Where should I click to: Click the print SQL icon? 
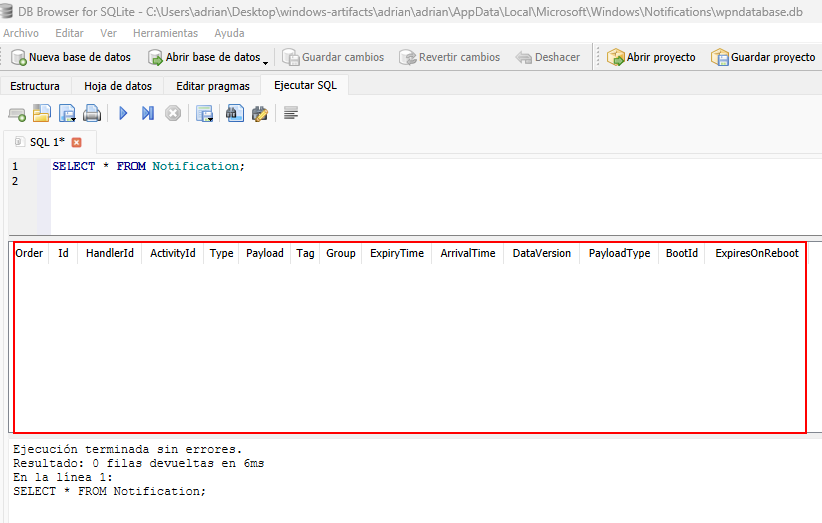click(x=92, y=114)
